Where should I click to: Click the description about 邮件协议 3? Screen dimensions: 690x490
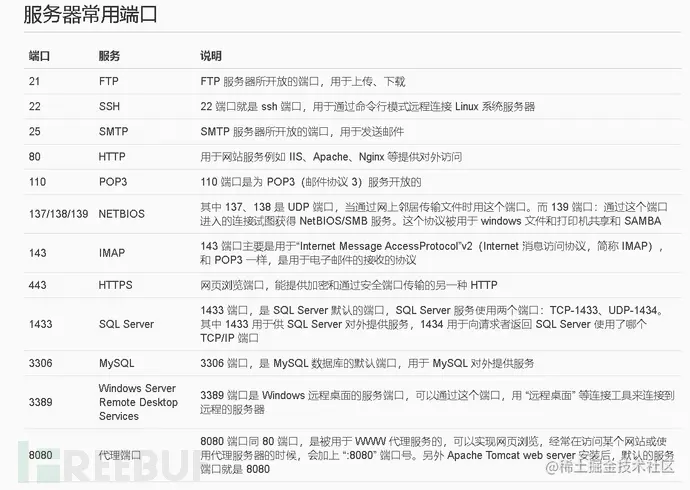coord(311,182)
